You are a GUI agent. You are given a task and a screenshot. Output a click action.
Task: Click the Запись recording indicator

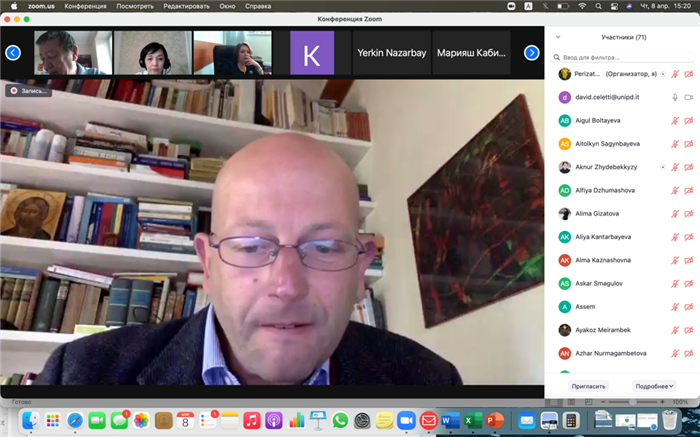(29, 90)
